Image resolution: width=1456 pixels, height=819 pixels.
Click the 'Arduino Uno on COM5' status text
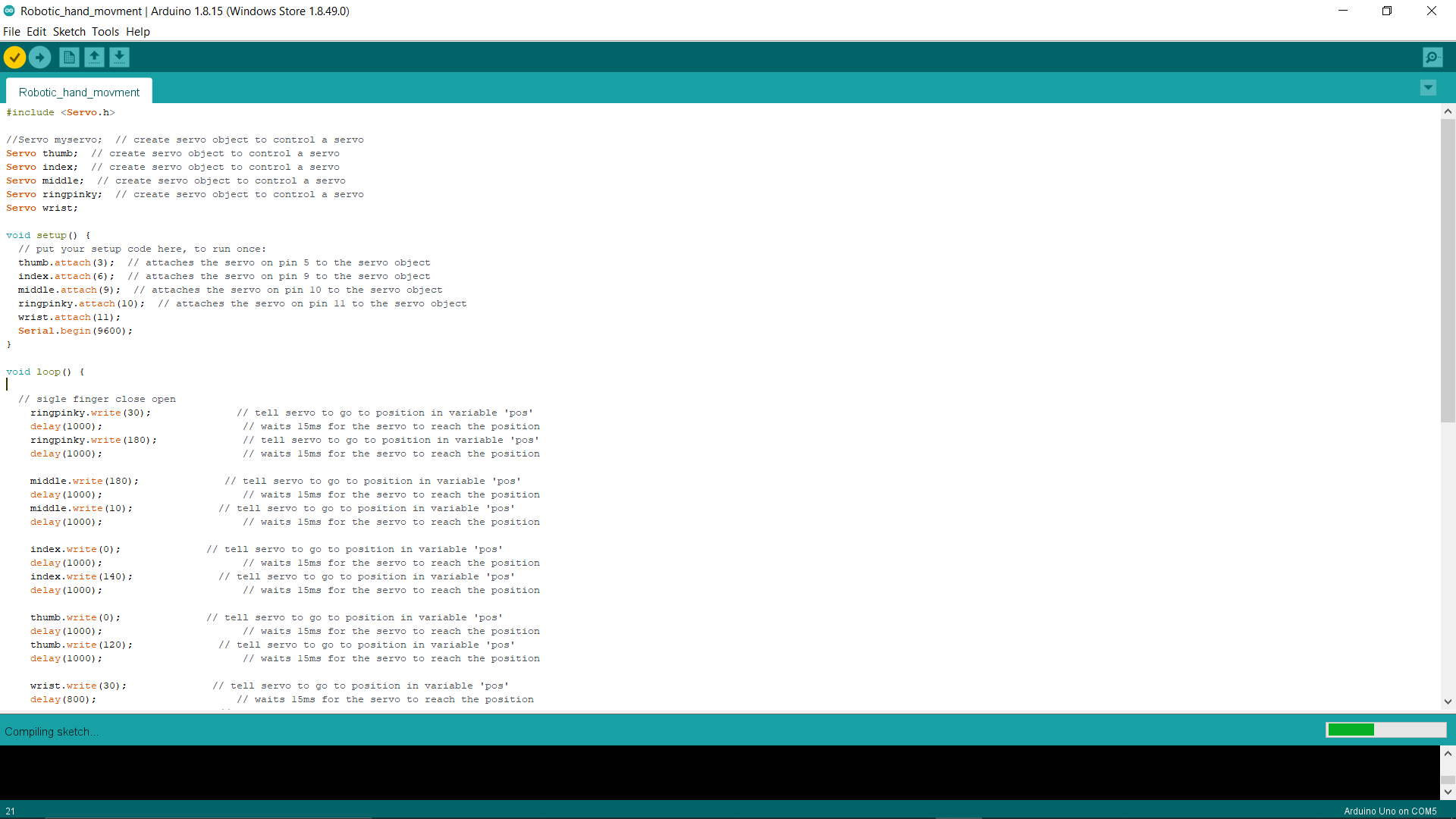[x=1390, y=811]
